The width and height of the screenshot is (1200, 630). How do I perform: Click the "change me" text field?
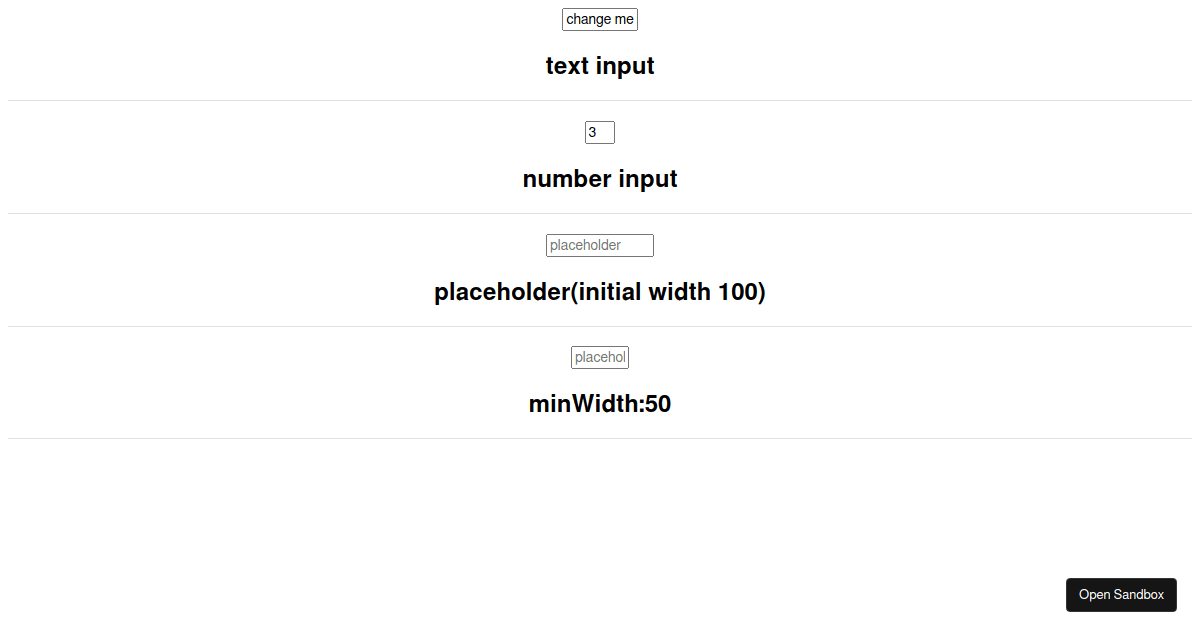point(600,20)
